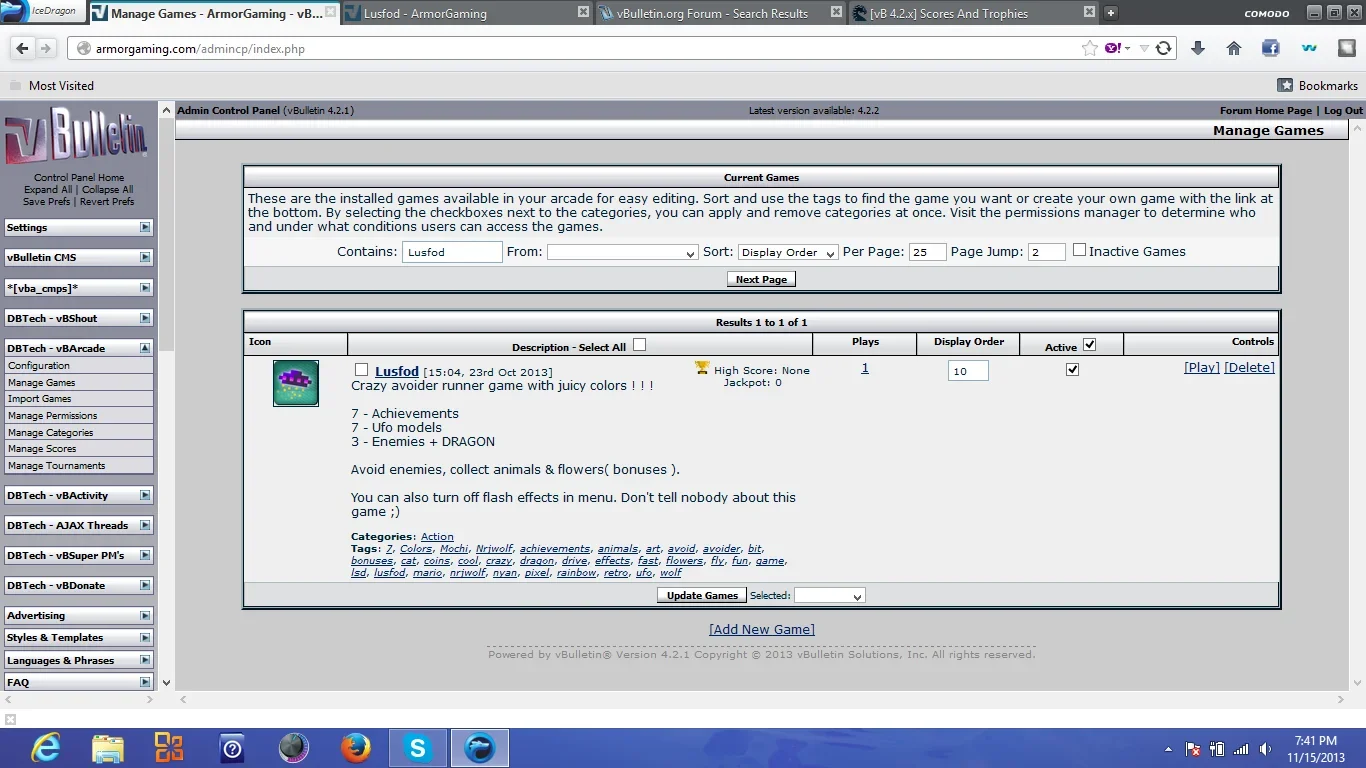The height and width of the screenshot is (768, 1366).
Task: Reload the page with refresh icon
Action: [x=1163, y=48]
